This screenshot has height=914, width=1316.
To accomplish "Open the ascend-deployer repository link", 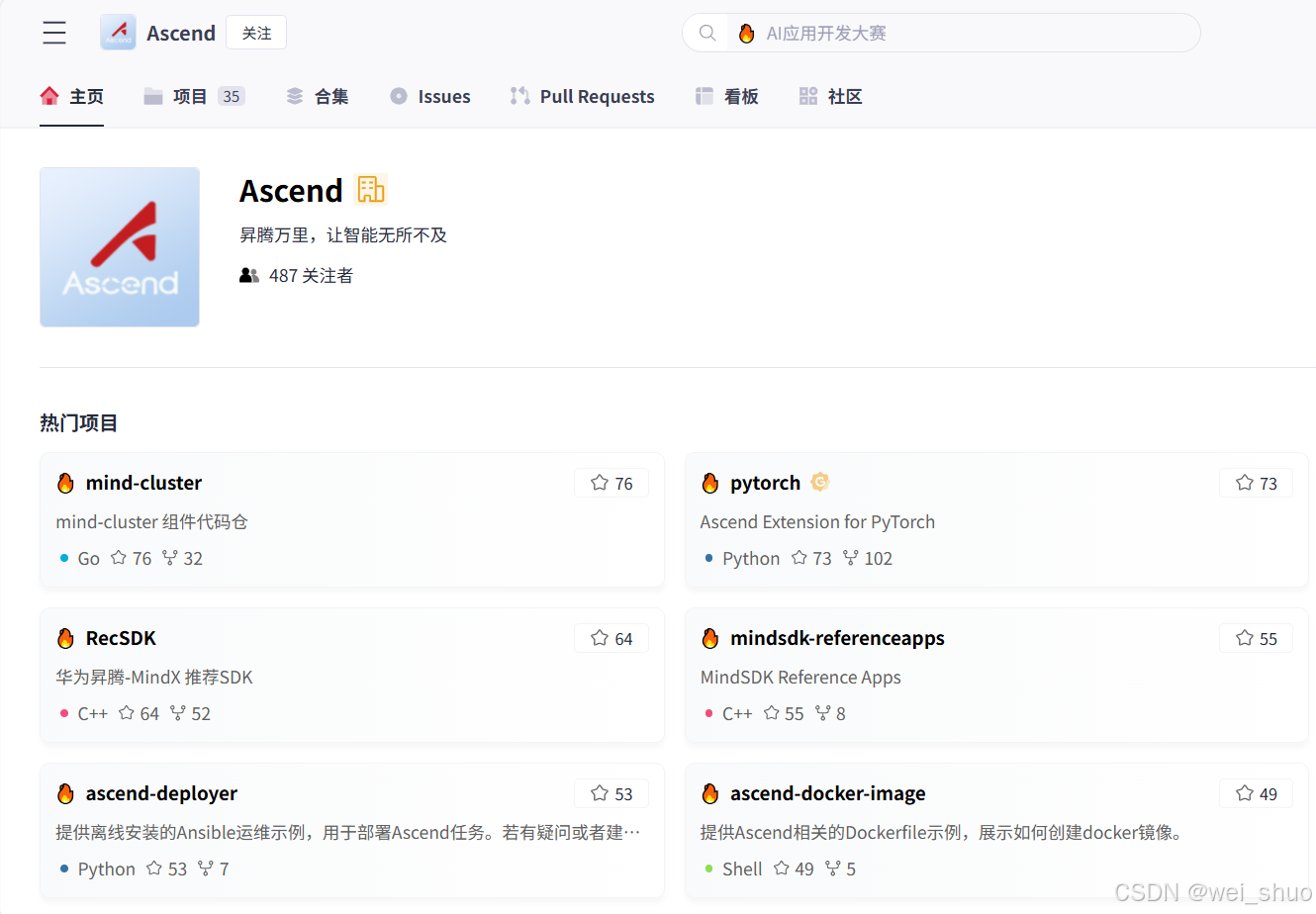I will 161,793.
